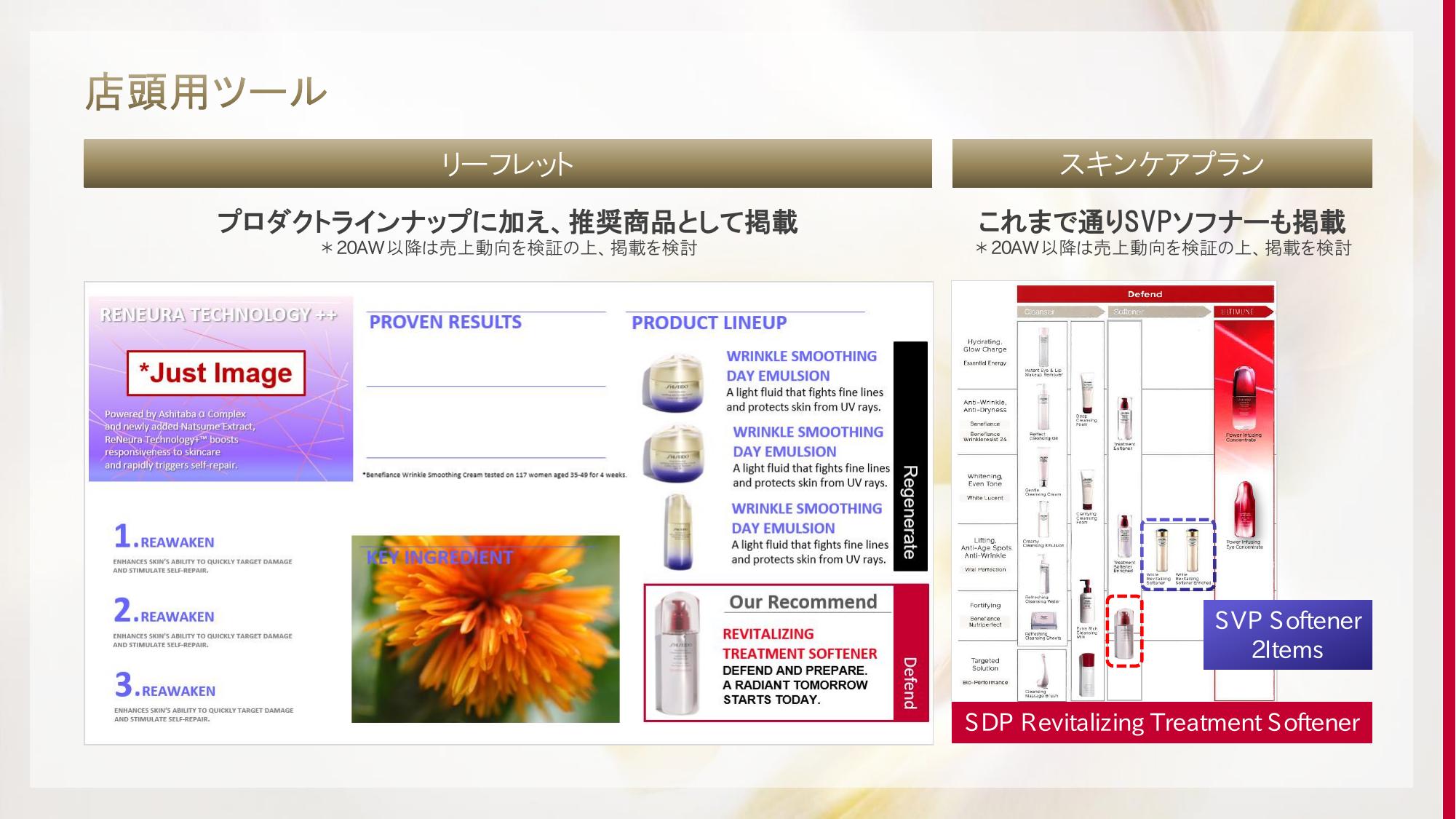1456x819 pixels.
Task: Click the Our Recommend heading
Action: coord(803,602)
